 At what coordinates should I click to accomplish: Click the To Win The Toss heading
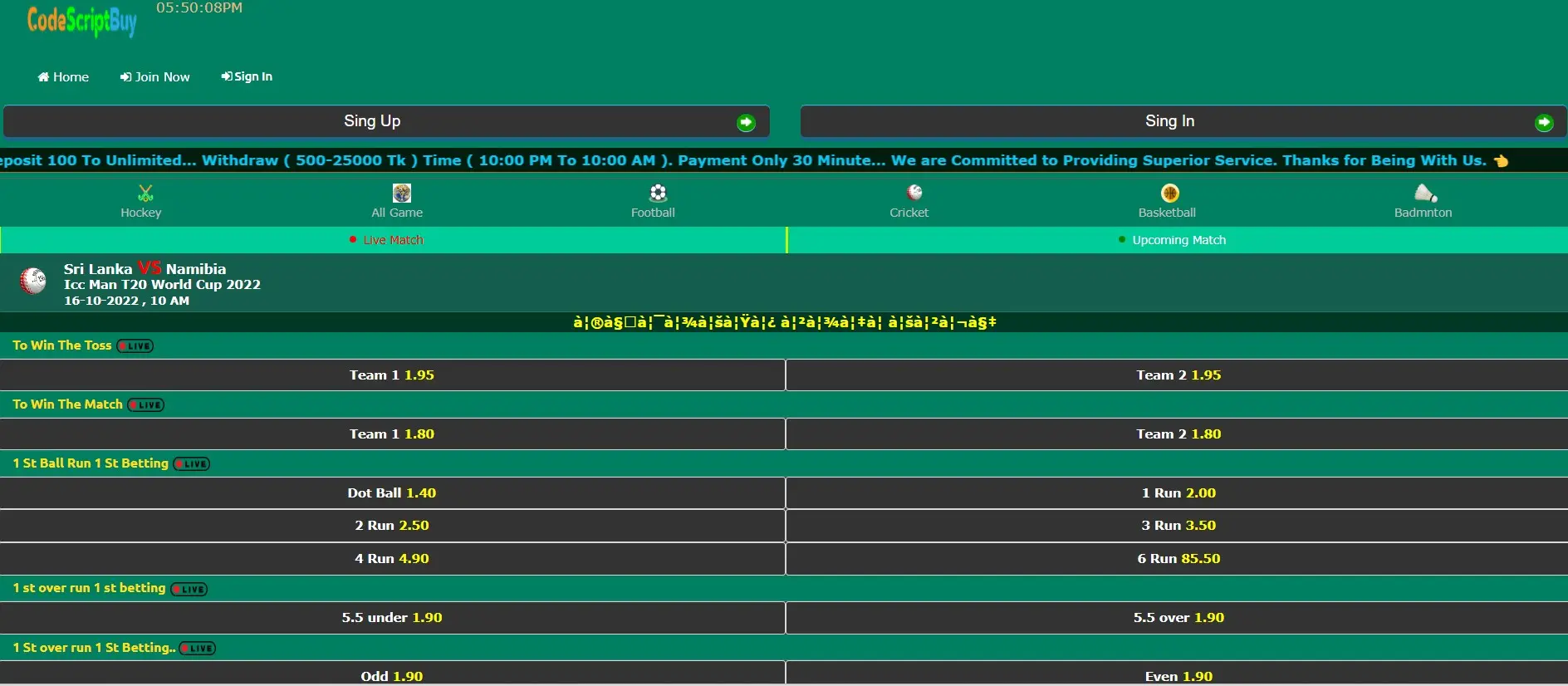pos(61,345)
